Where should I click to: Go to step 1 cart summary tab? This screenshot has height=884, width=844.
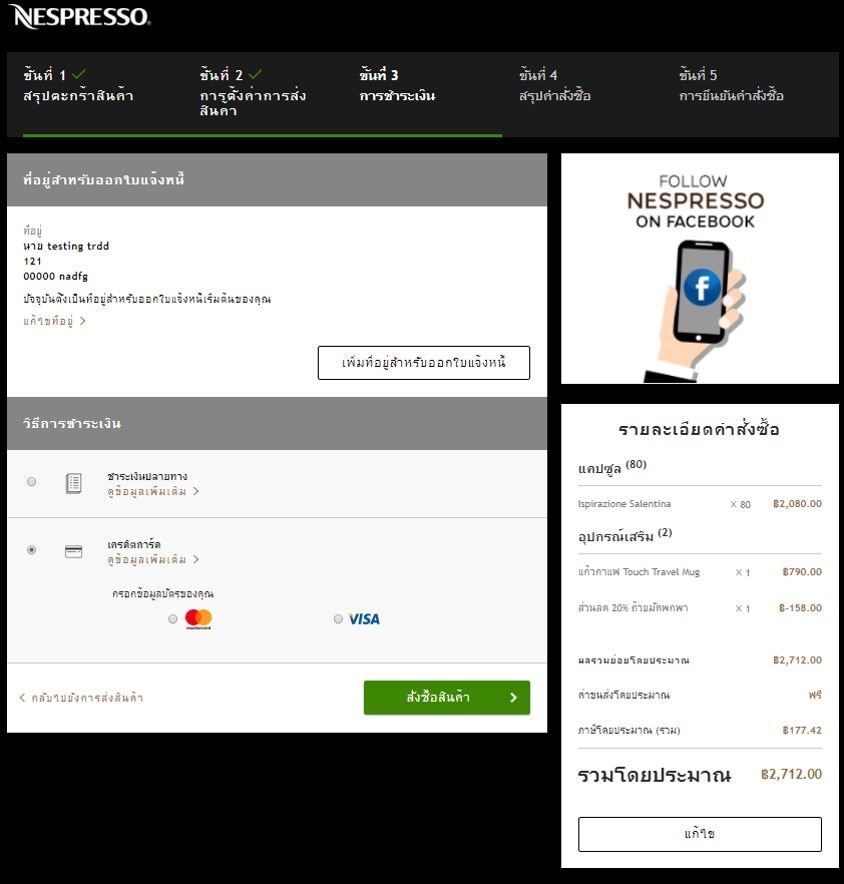pos(78,86)
